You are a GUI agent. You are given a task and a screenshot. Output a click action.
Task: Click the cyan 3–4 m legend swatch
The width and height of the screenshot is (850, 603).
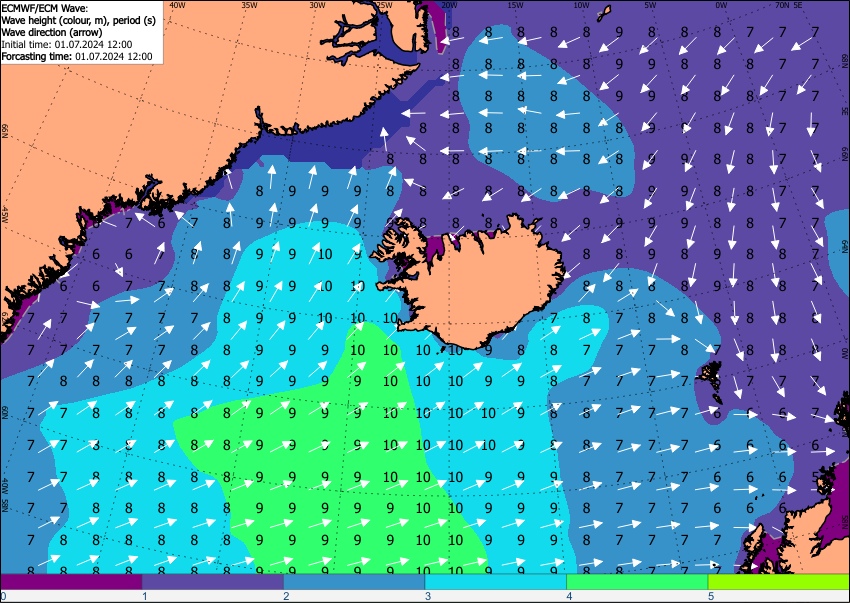[495, 582]
